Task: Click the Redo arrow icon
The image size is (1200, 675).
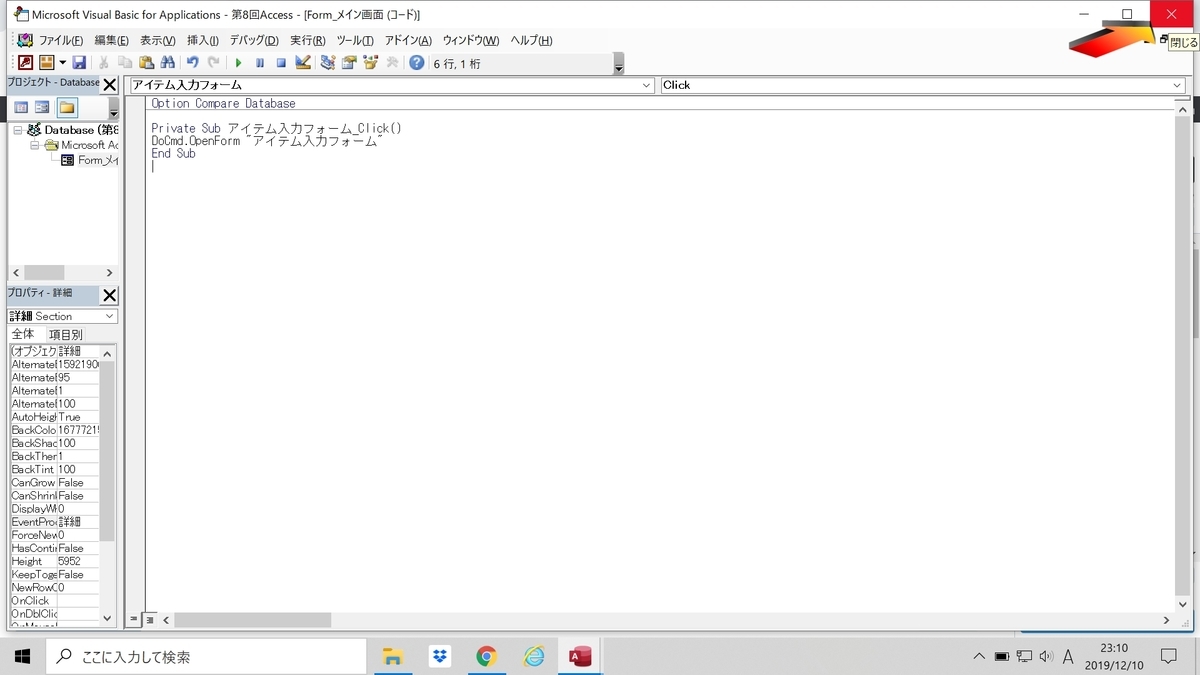Action: point(213,62)
